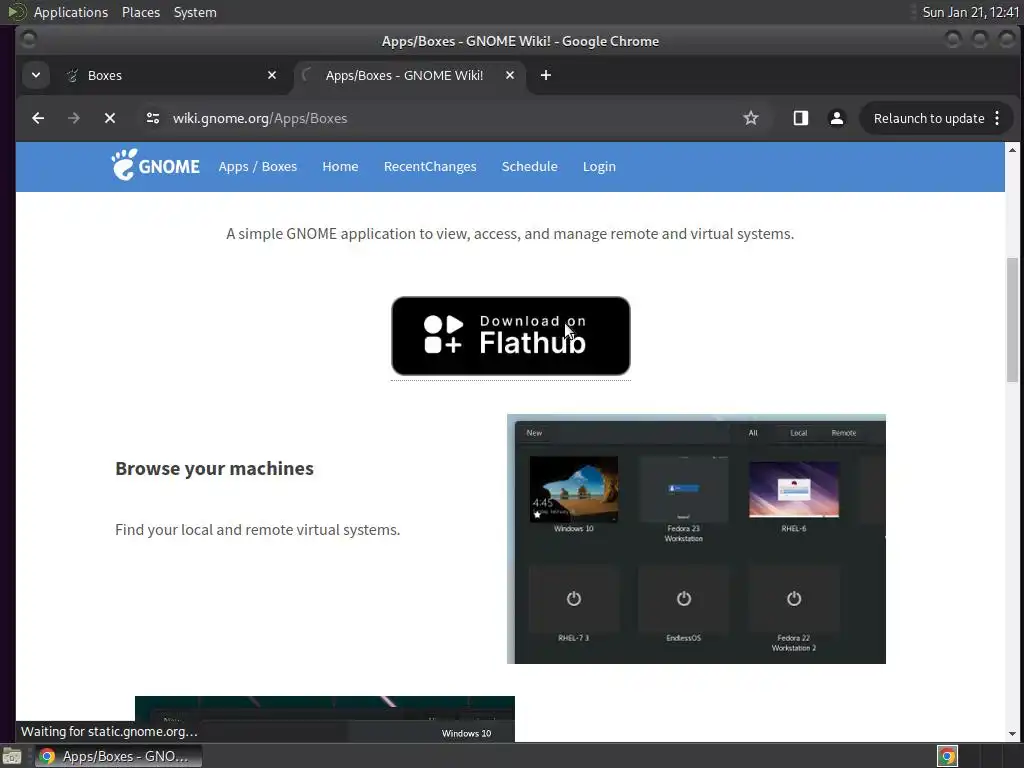Open a new tab

pyautogui.click(x=546, y=75)
